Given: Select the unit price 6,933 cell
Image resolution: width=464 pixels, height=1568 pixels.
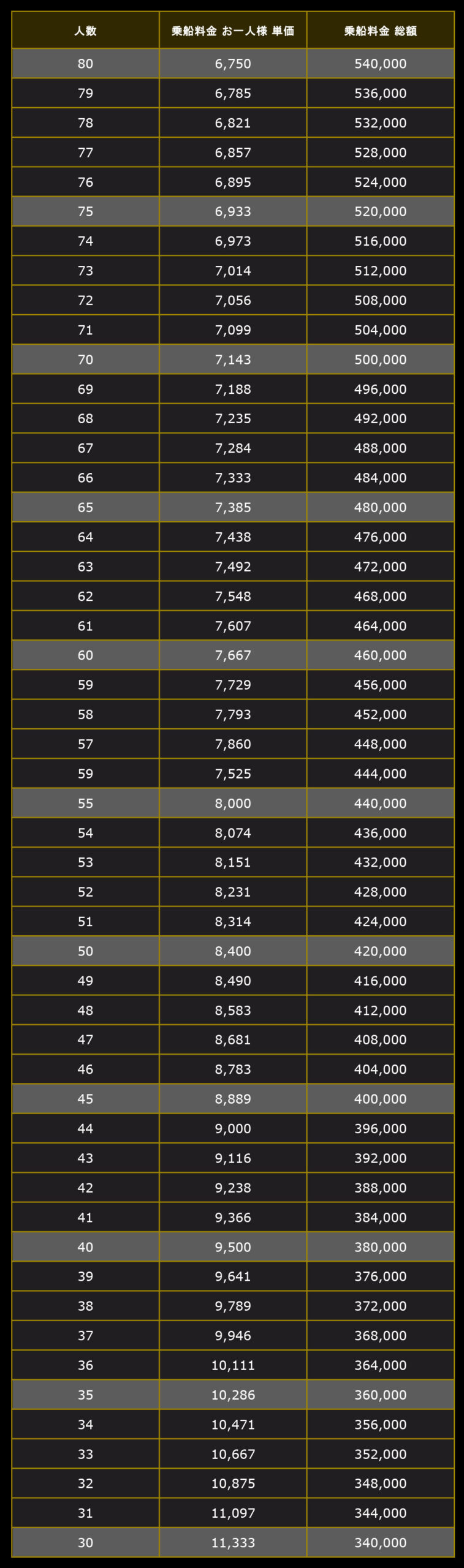Looking at the screenshot, I should point(233,211).
